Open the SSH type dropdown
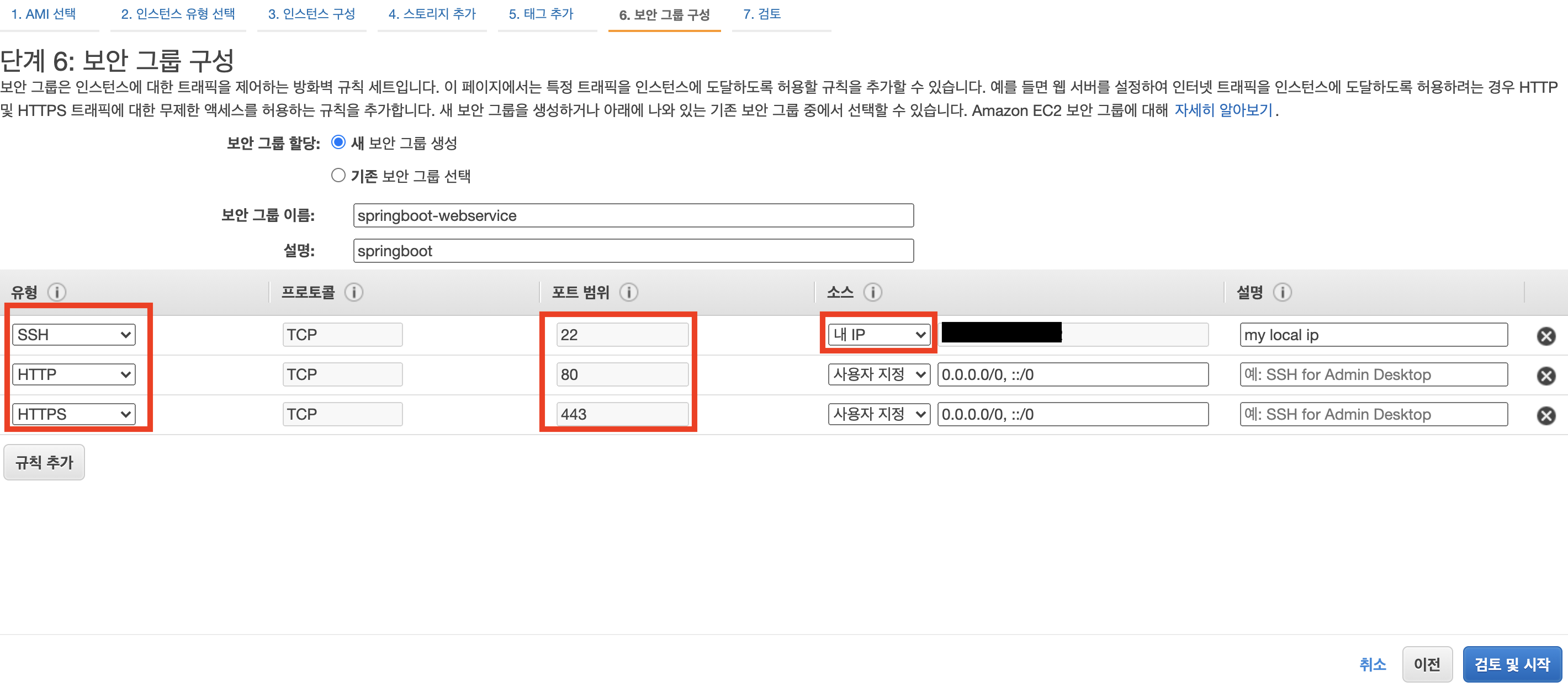Image resolution: width=1568 pixels, height=687 pixels. pyautogui.click(x=73, y=335)
